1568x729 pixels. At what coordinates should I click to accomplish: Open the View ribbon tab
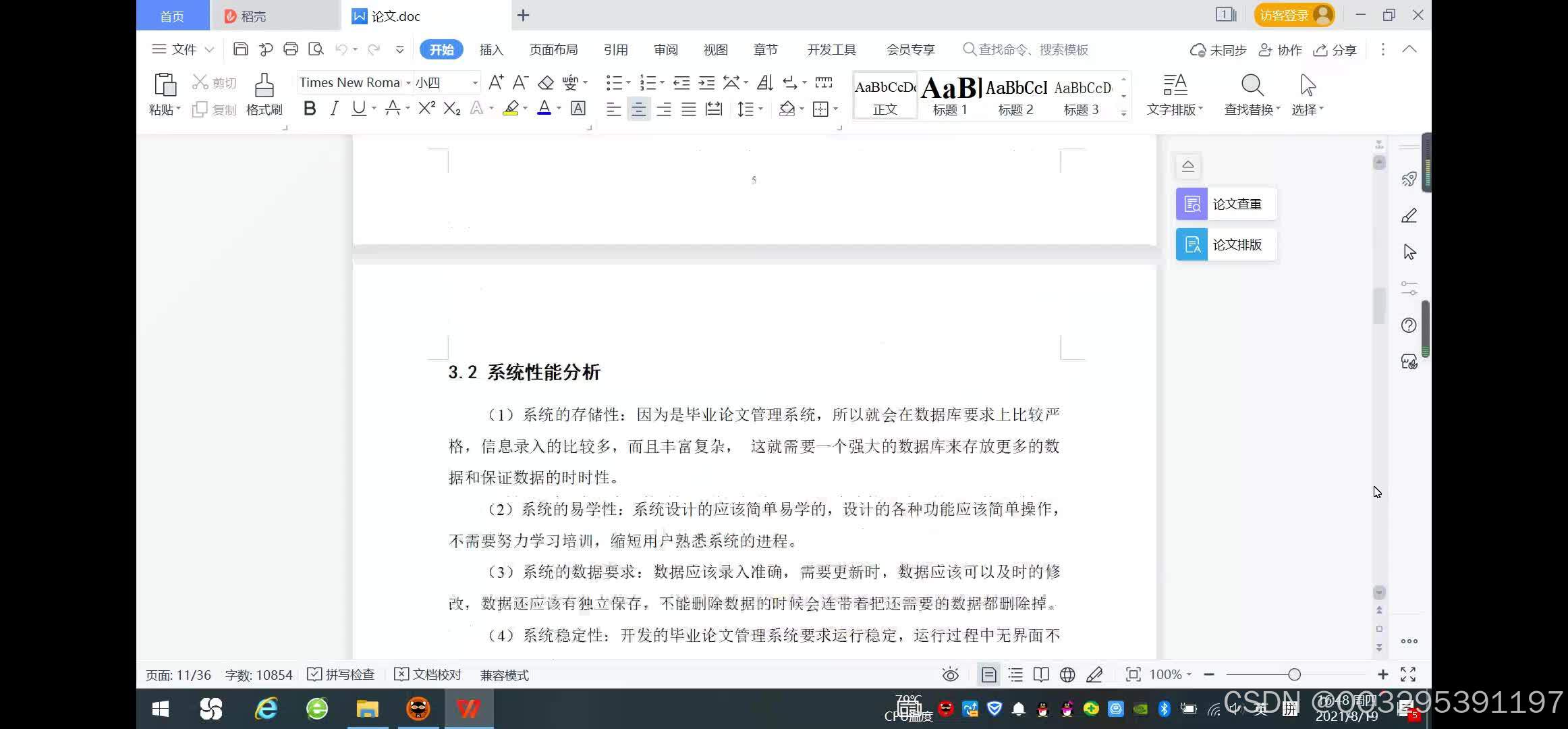click(715, 49)
